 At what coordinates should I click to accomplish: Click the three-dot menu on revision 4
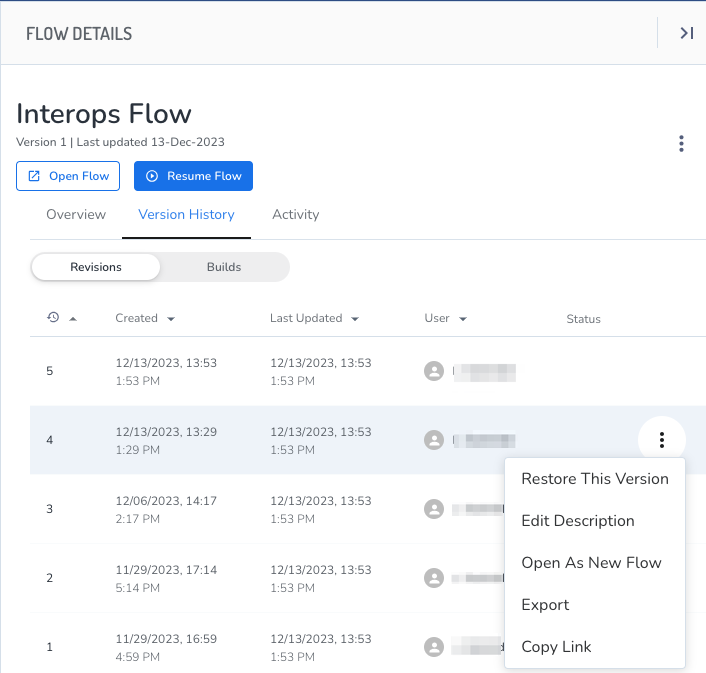661,439
